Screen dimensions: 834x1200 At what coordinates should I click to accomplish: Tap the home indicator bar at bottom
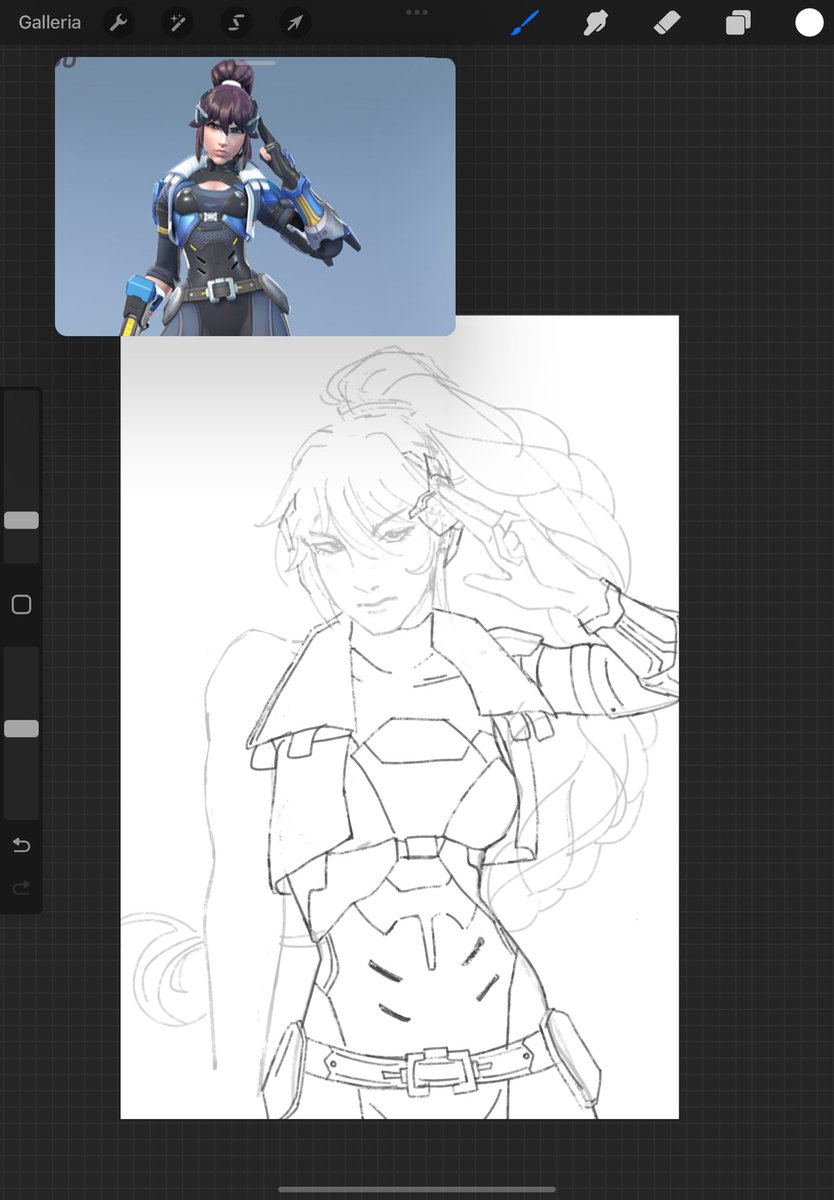click(x=417, y=1189)
